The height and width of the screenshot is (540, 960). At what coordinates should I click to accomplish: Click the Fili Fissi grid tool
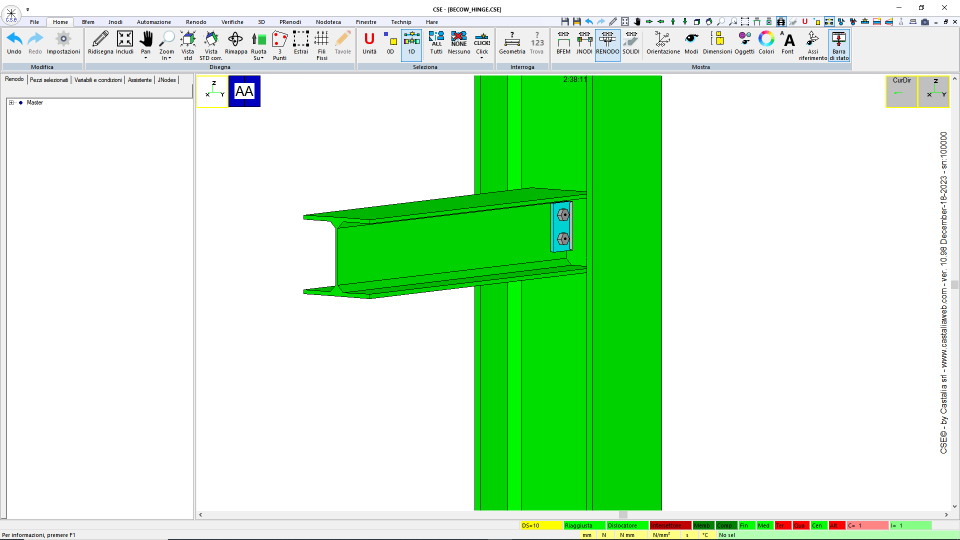point(321,44)
